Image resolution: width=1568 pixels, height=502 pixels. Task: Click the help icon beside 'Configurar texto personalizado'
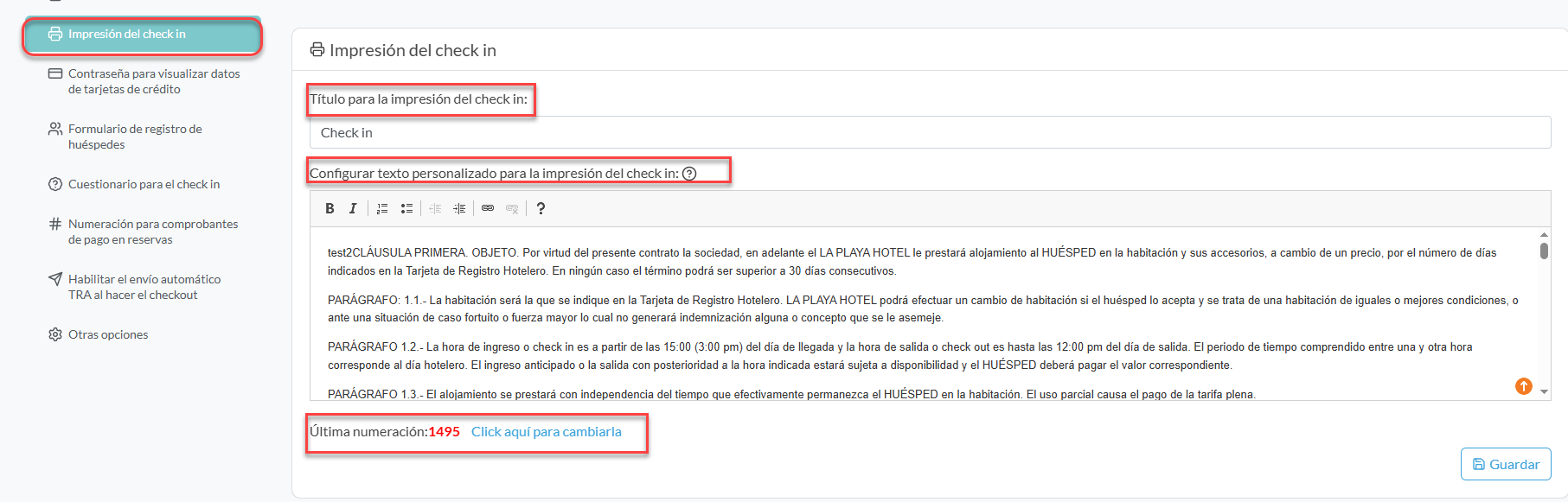pos(689,174)
